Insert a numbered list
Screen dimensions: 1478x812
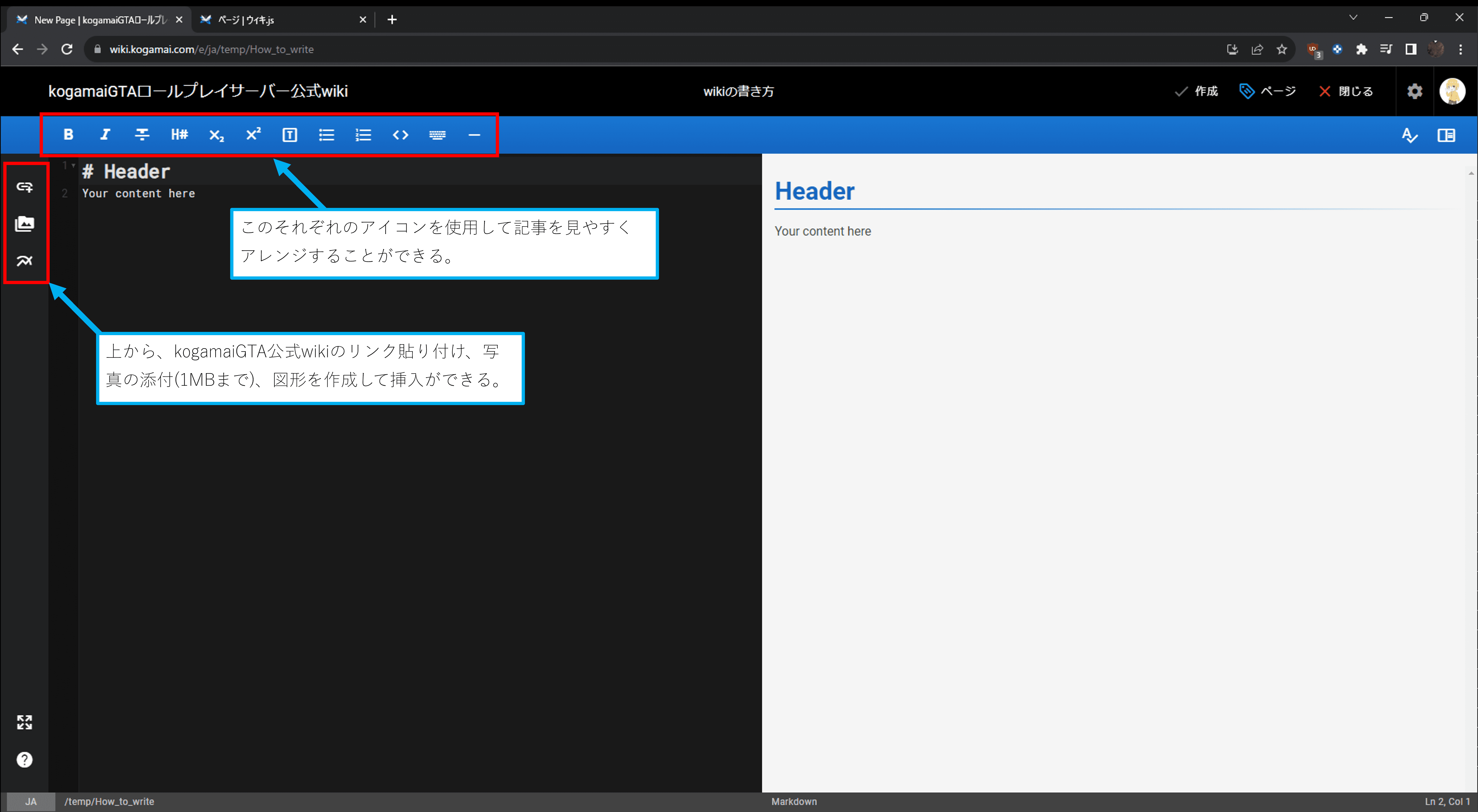363,135
